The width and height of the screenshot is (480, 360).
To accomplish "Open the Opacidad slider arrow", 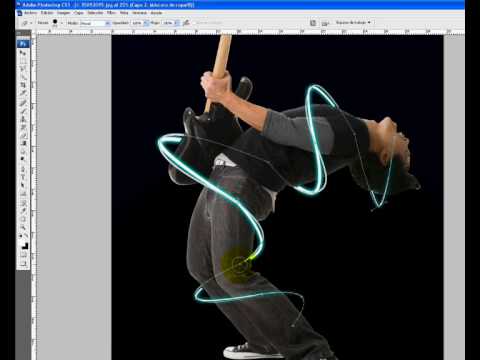I will [x=146, y=23].
